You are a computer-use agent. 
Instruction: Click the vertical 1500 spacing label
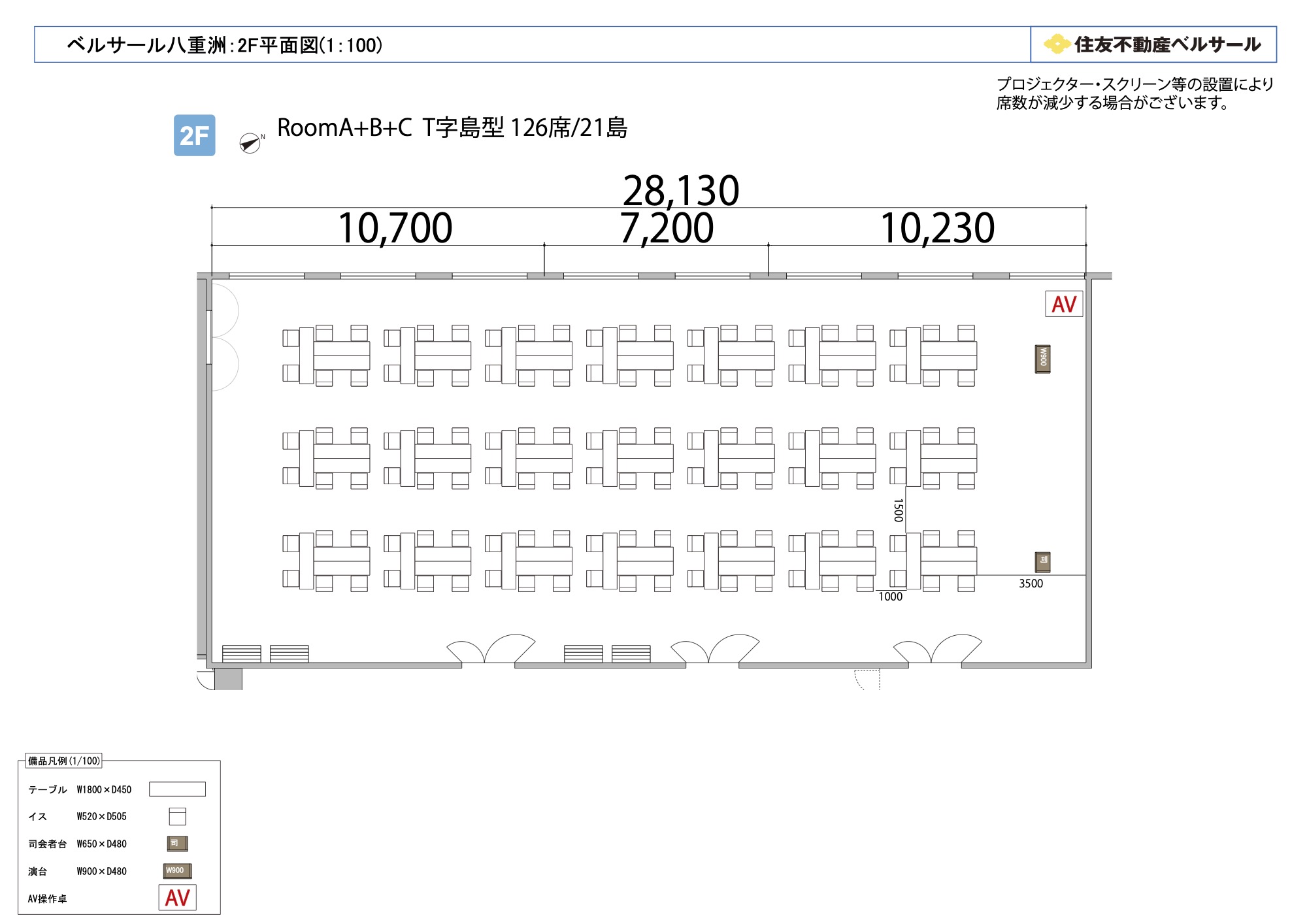899,510
